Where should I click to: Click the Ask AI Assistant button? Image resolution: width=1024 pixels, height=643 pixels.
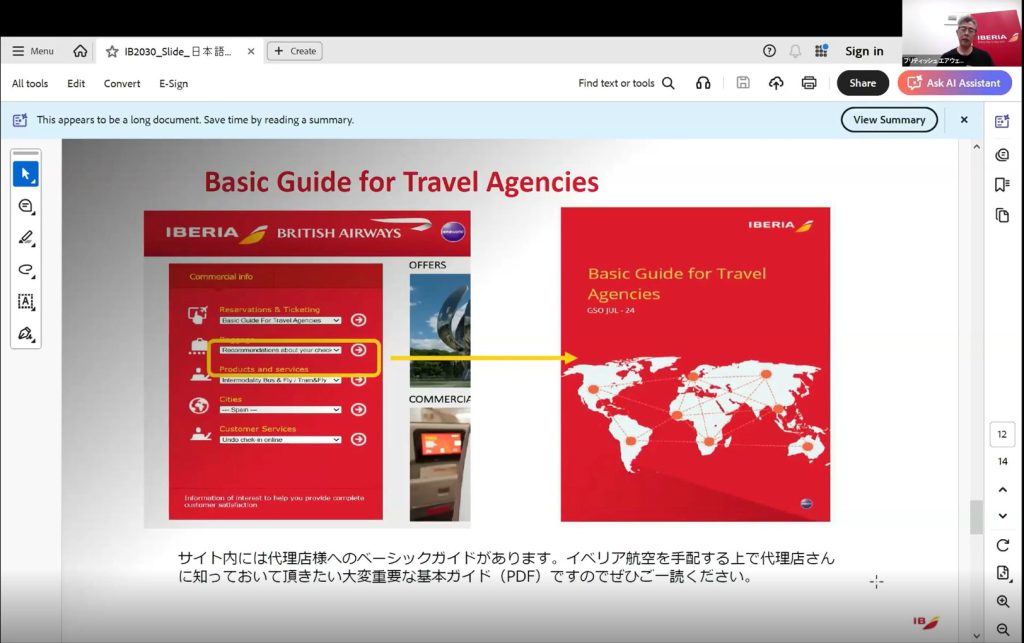[x=953, y=83]
